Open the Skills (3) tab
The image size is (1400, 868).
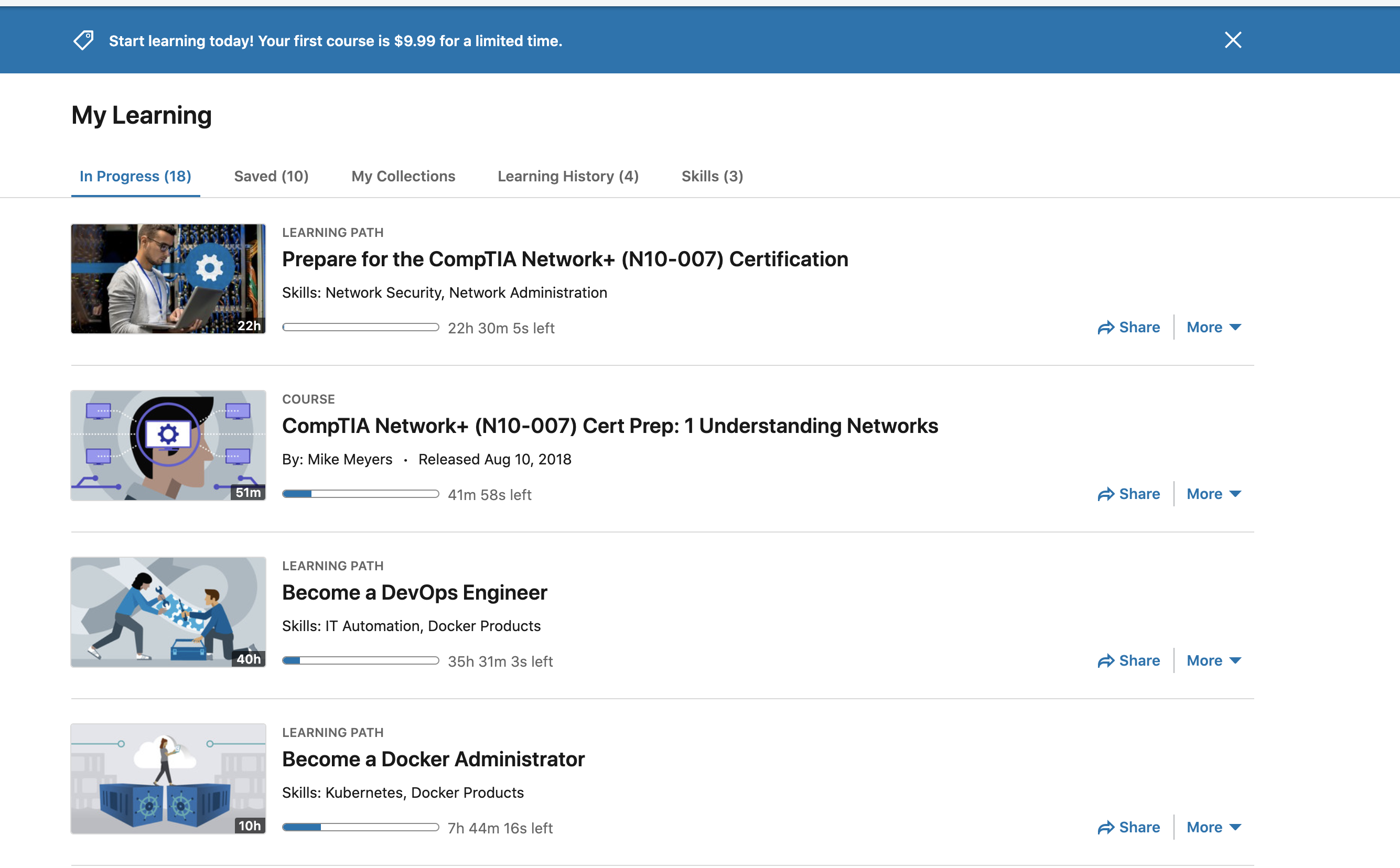pos(712,176)
